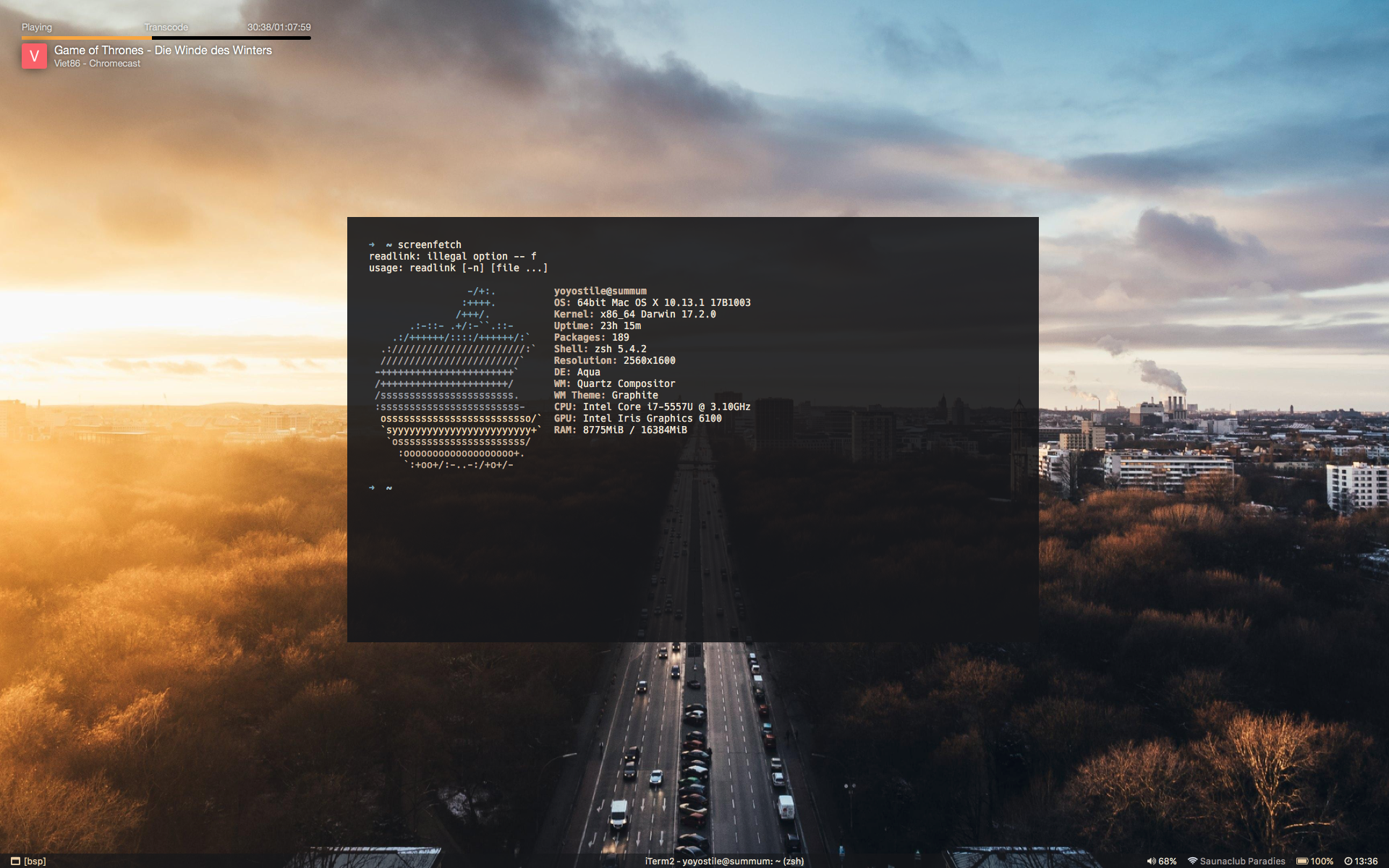Click the Apple ASCII art logo in terminal
1389x868 pixels.
457,378
